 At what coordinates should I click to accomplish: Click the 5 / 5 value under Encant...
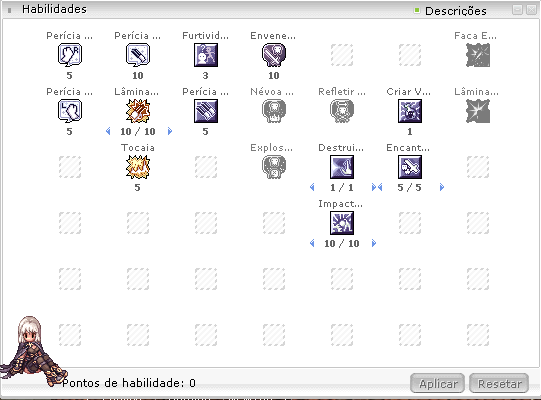410,188
